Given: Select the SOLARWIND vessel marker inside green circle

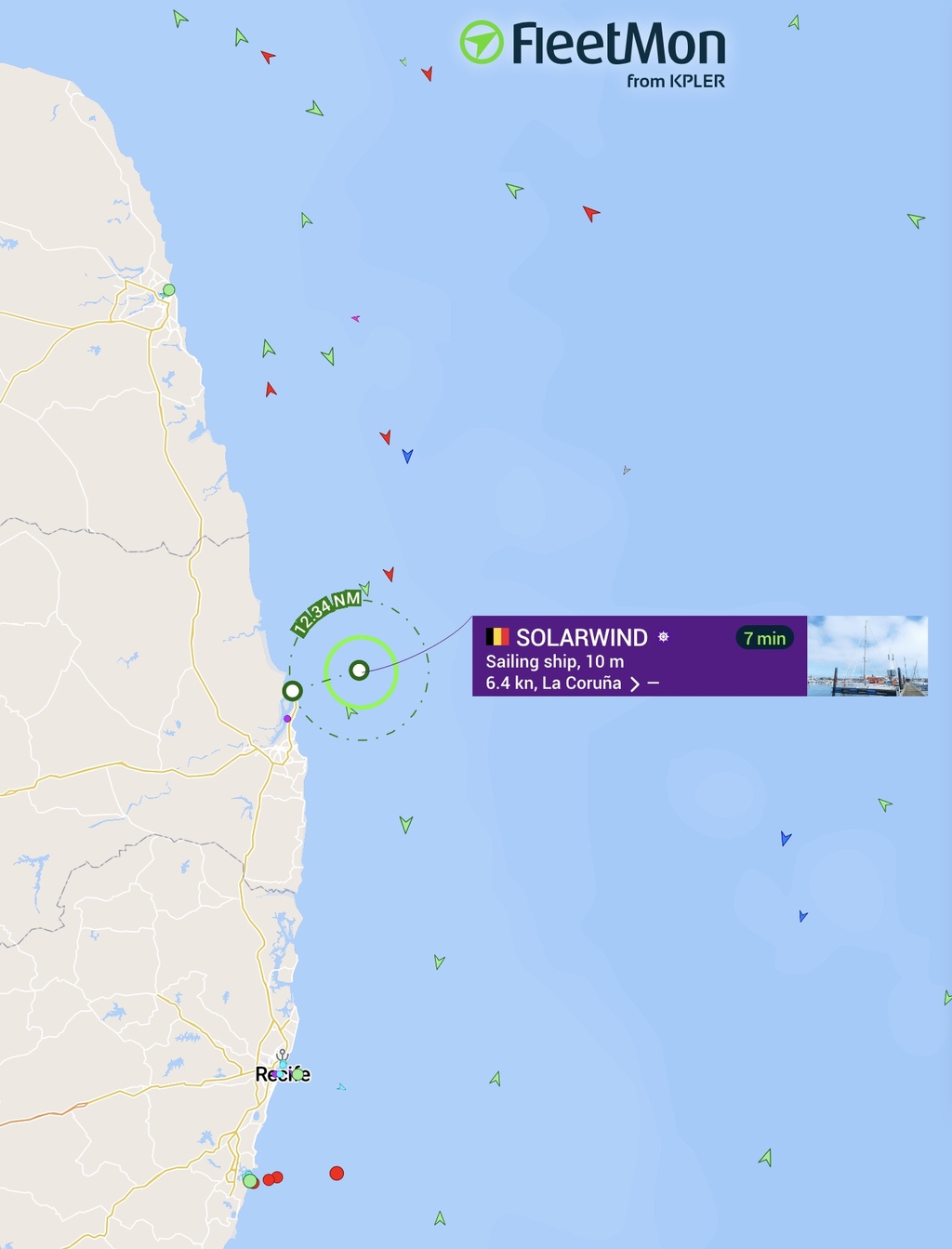Looking at the screenshot, I should coord(359,670).
